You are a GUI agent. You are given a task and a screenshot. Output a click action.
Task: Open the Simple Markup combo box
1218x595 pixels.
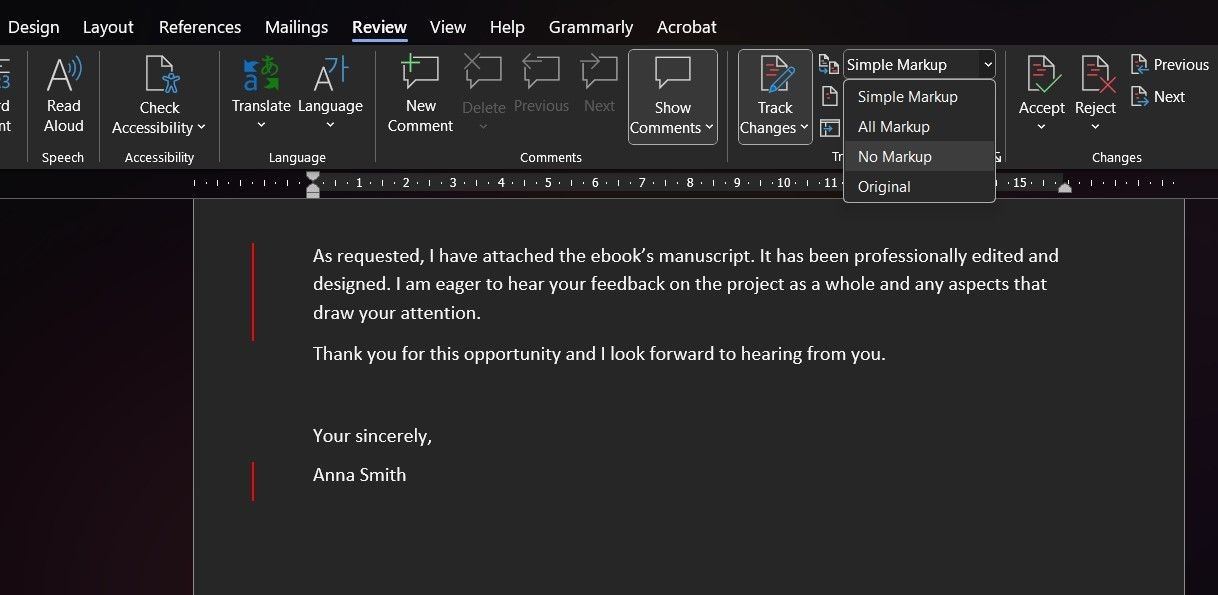tap(919, 65)
